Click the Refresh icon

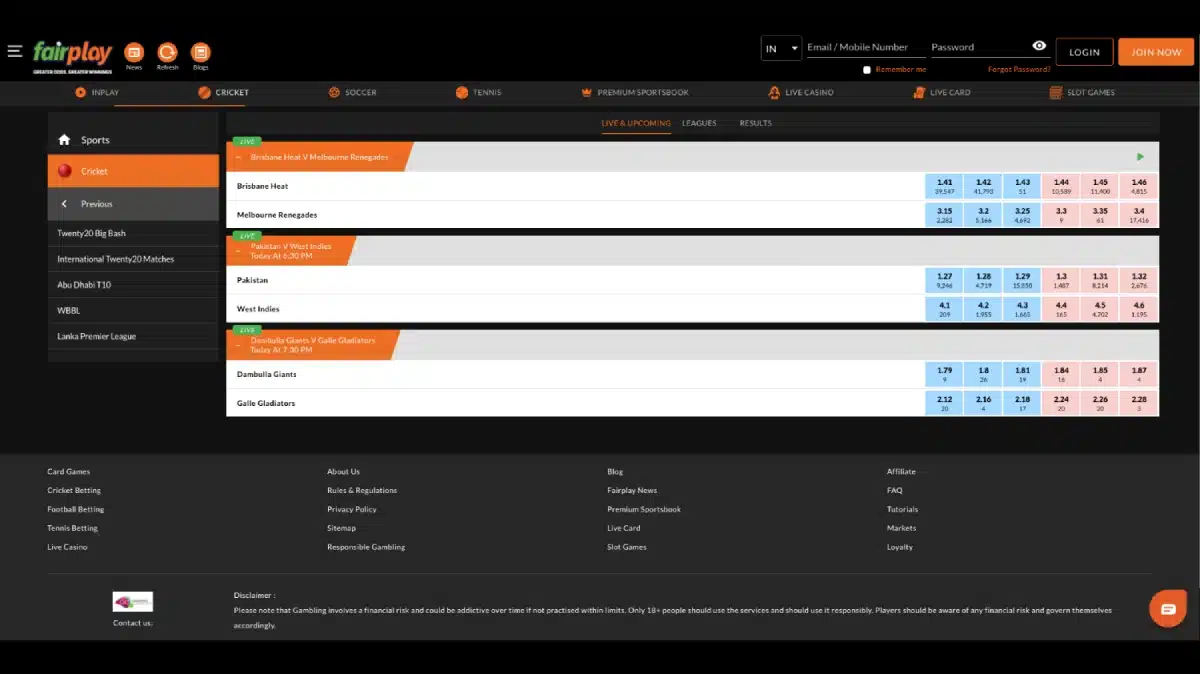167,52
